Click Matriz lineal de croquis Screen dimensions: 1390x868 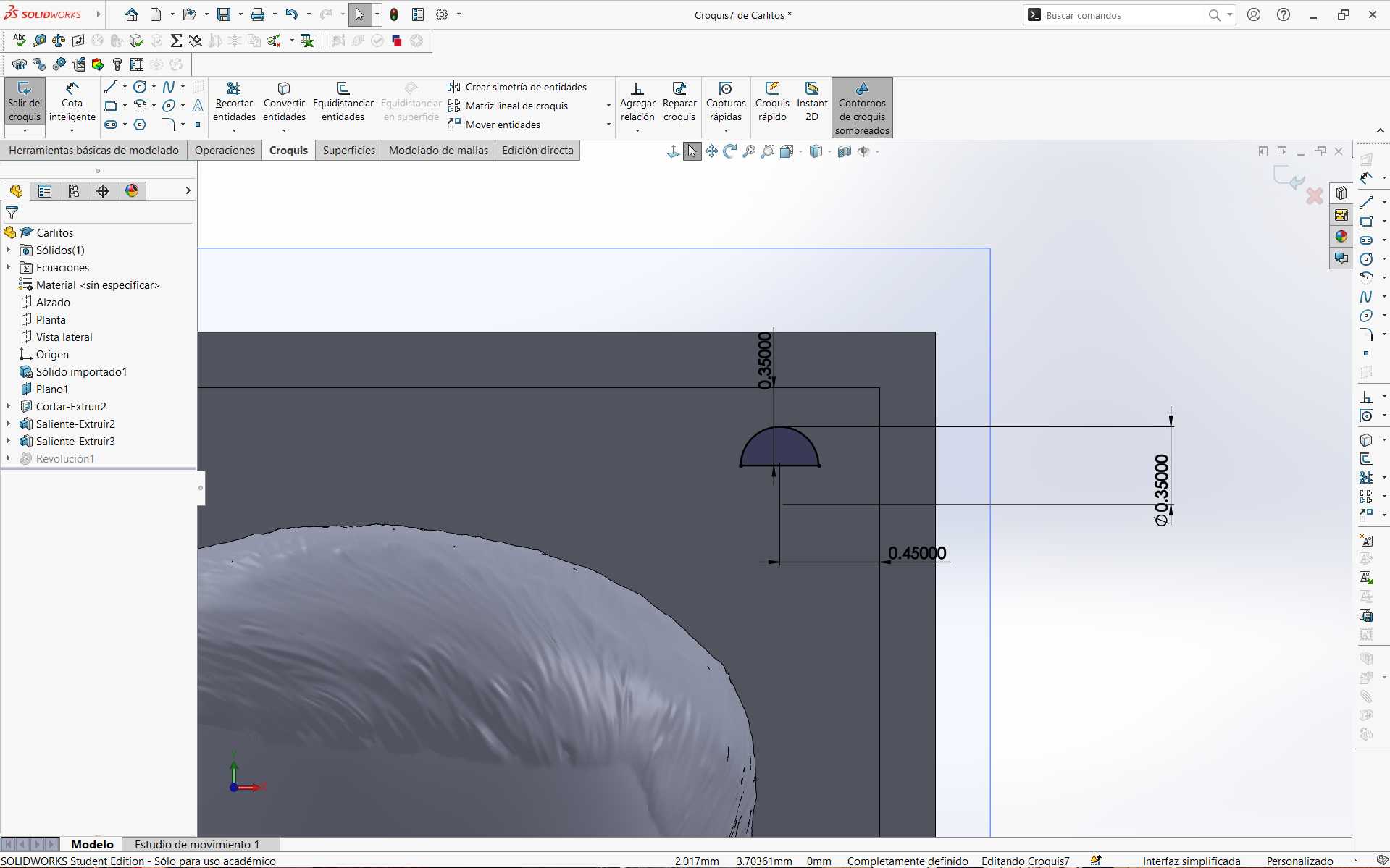pos(508,106)
